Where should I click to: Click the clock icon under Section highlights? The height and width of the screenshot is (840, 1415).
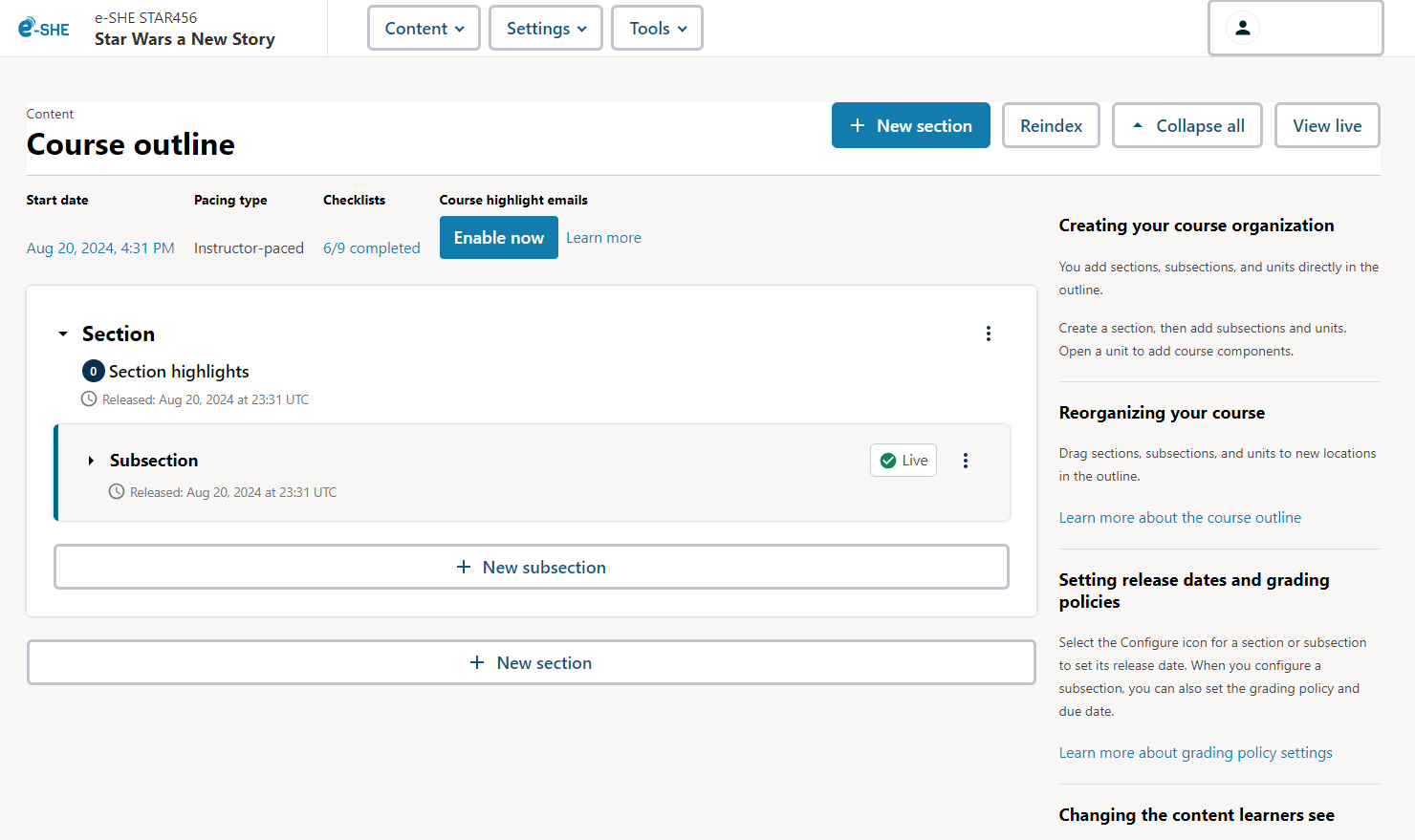click(89, 399)
